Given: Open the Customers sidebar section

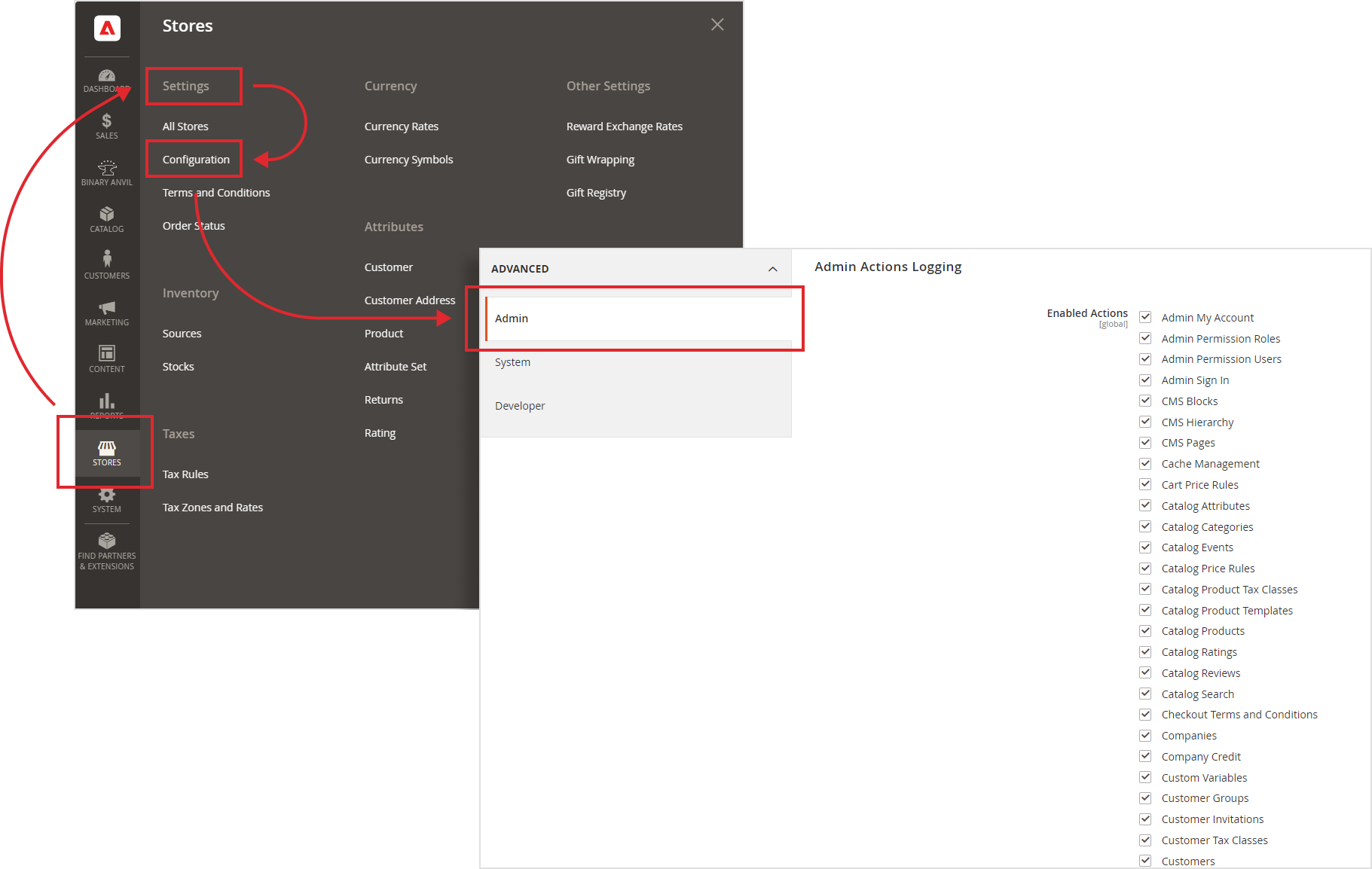Looking at the screenshot, I should [x=106, y=265].
